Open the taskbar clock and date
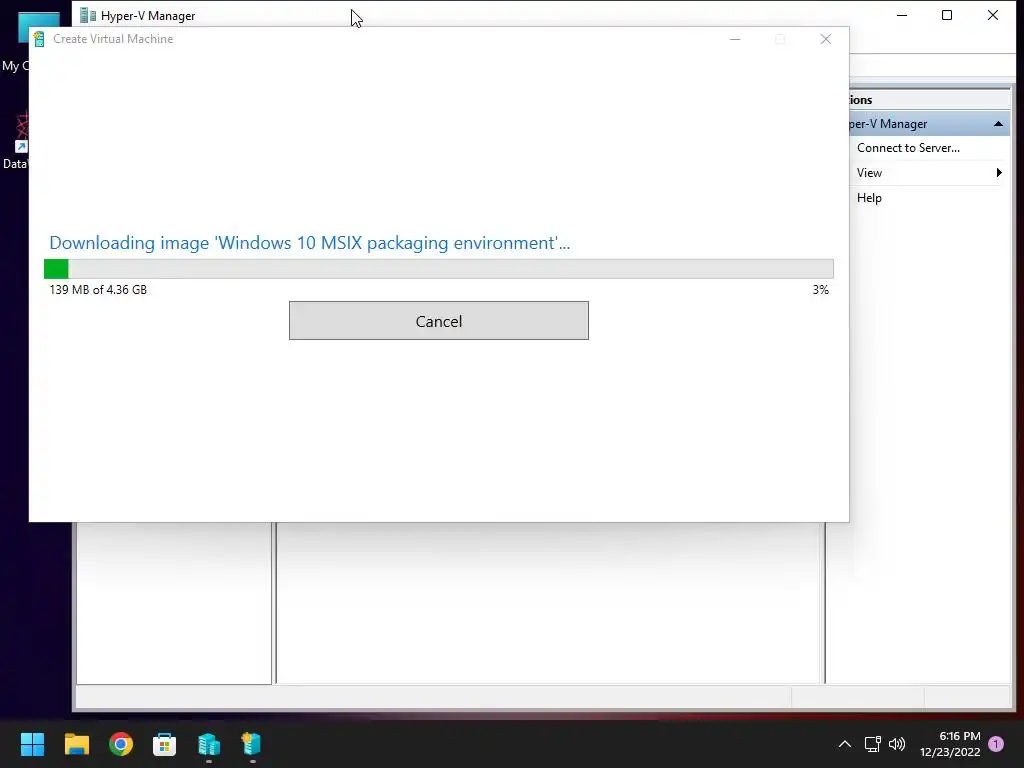Viewport: 1024px width, 768px height. 950,744
